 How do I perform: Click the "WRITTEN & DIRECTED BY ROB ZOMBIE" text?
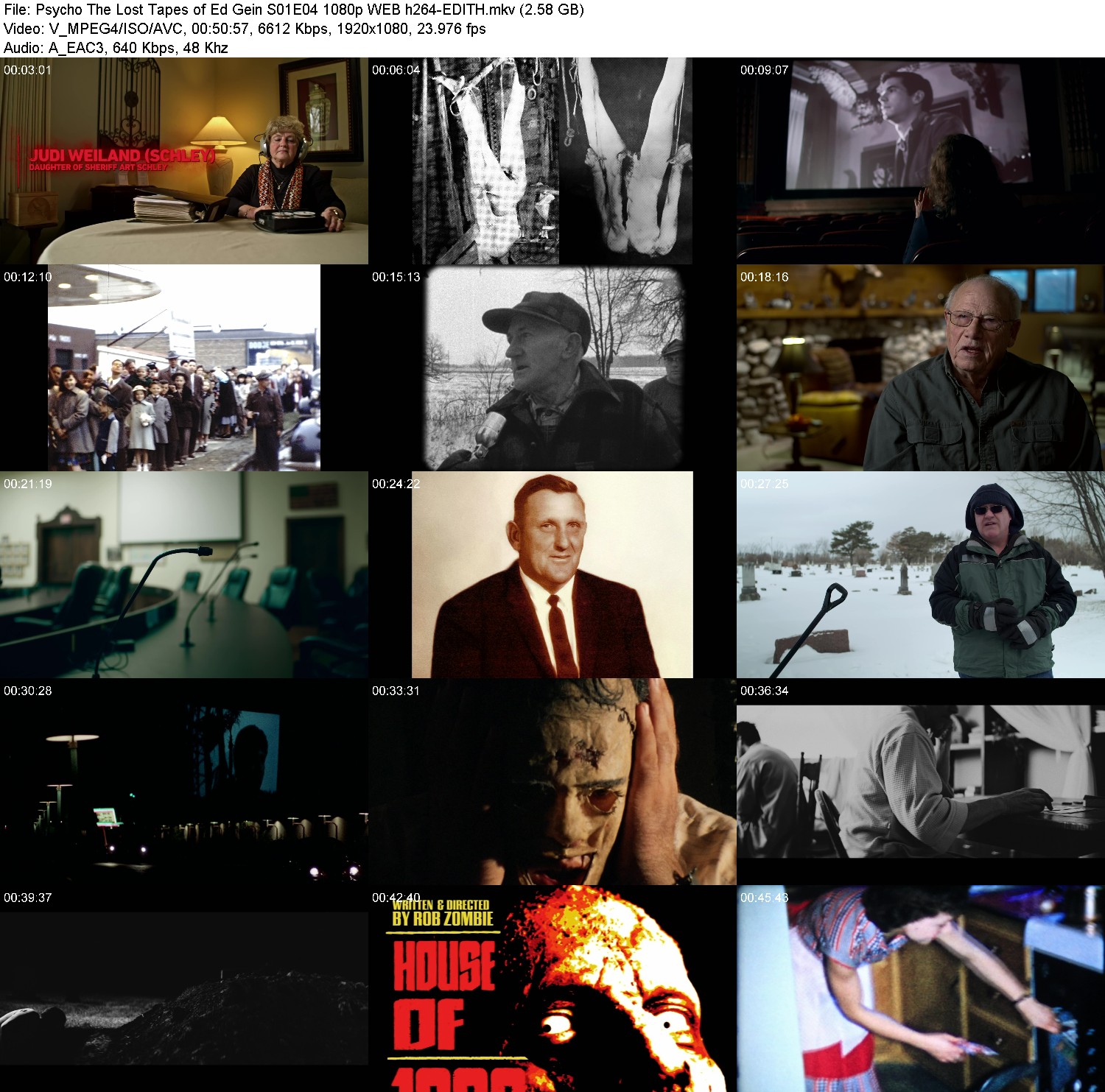(x=443, y=913)
